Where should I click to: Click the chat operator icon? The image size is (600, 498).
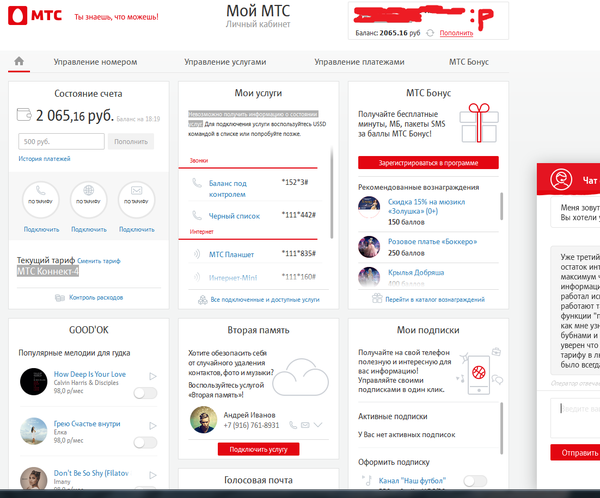pos(562,181)
